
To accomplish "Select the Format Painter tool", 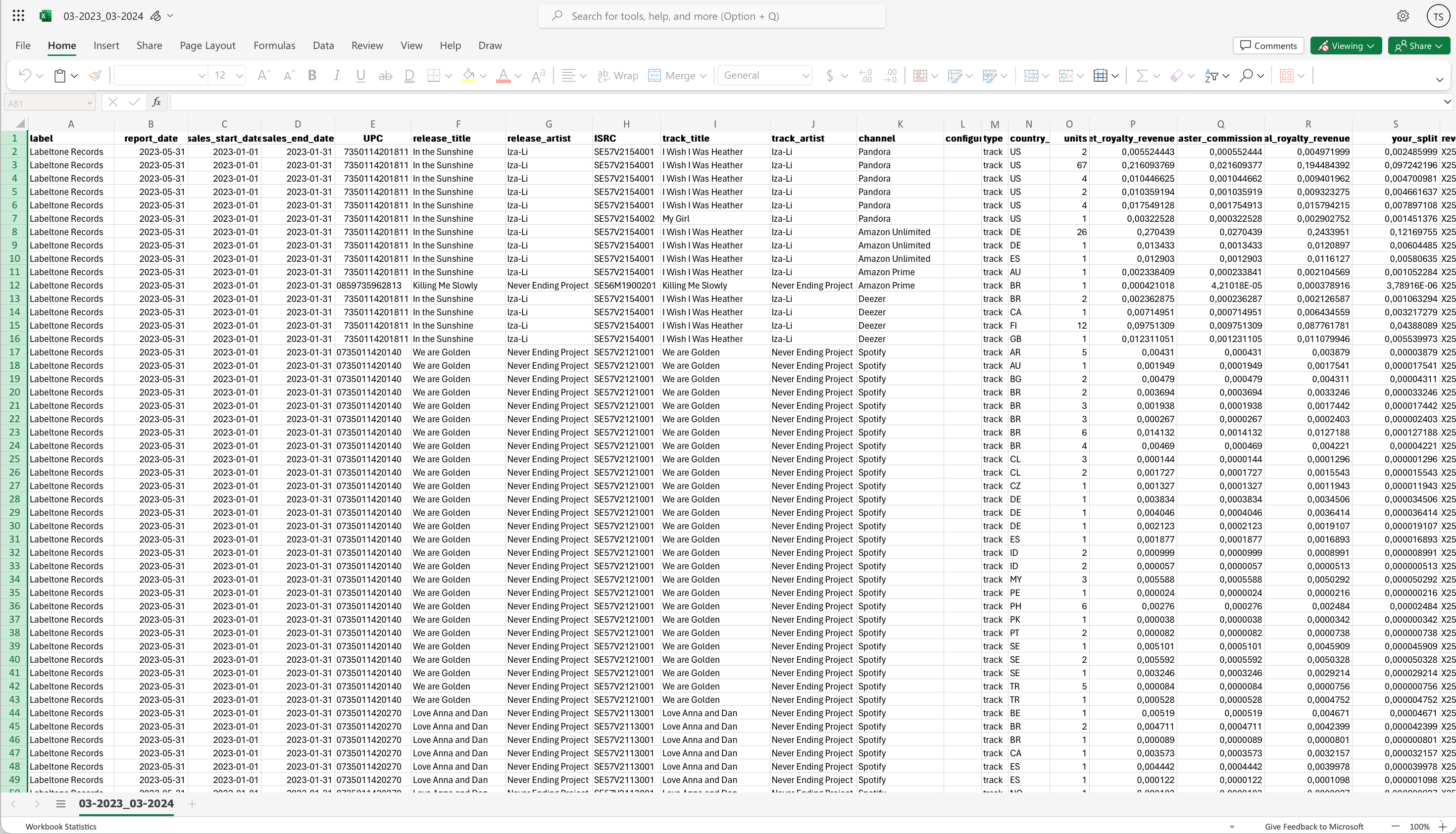I will [x=95, y=75].
